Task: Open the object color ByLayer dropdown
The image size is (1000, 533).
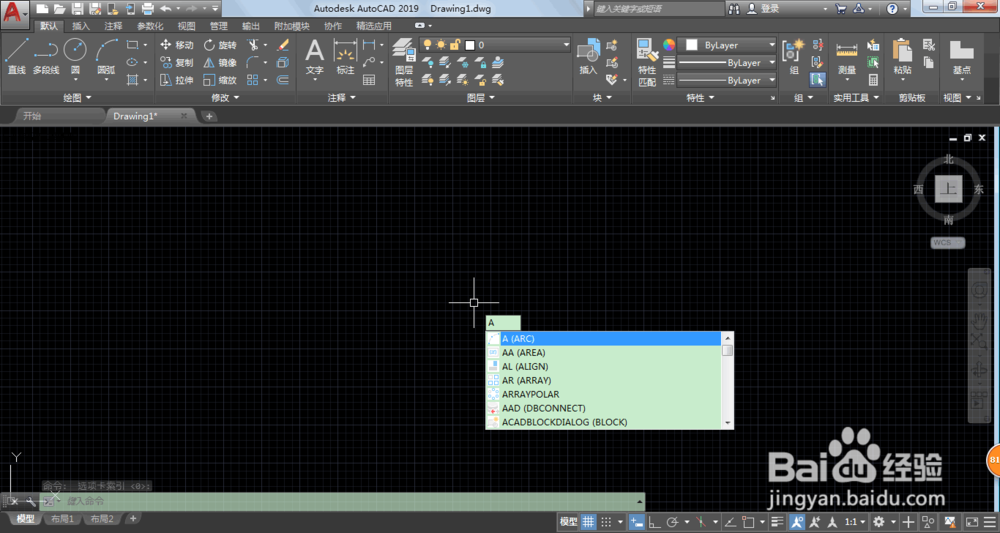Action: point(727,45)
